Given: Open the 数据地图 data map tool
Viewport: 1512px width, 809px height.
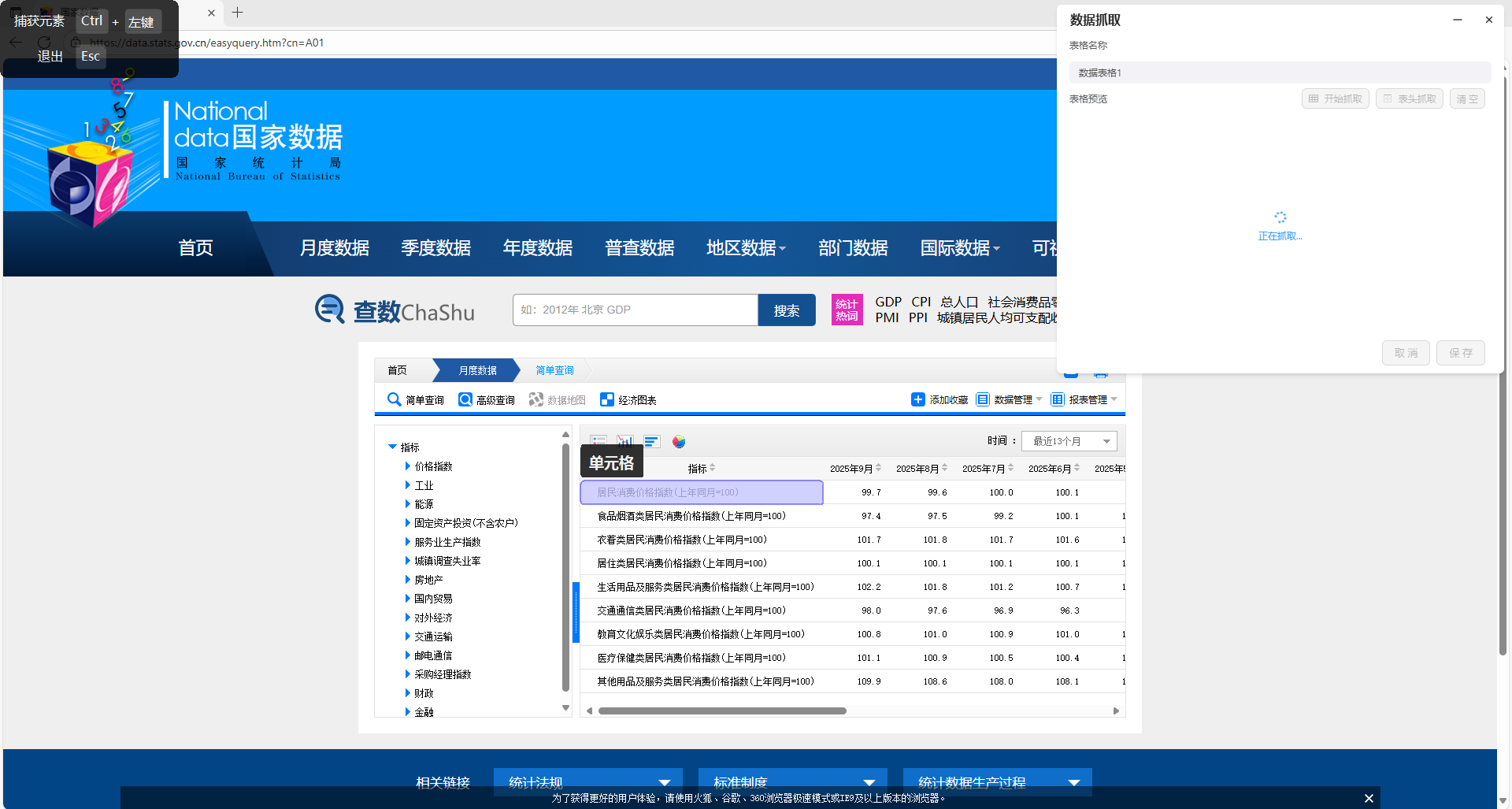Looking at the screenshot, I should click(557, 399).
